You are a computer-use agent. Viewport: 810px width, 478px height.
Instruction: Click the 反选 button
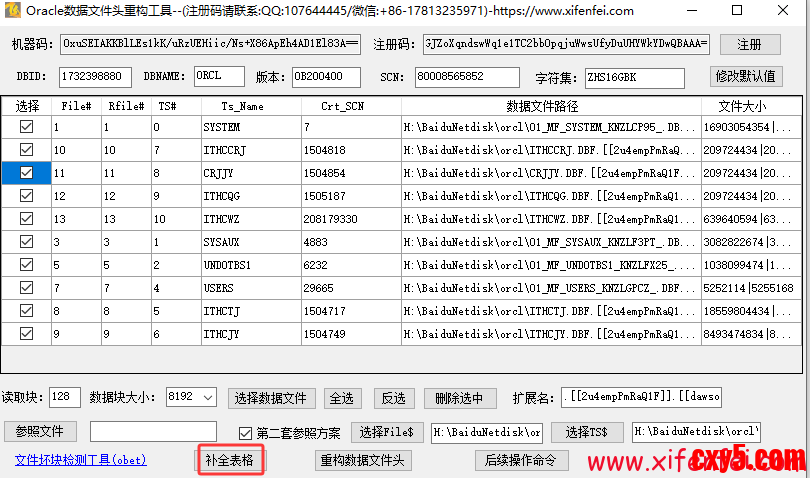tap(394, 398)
